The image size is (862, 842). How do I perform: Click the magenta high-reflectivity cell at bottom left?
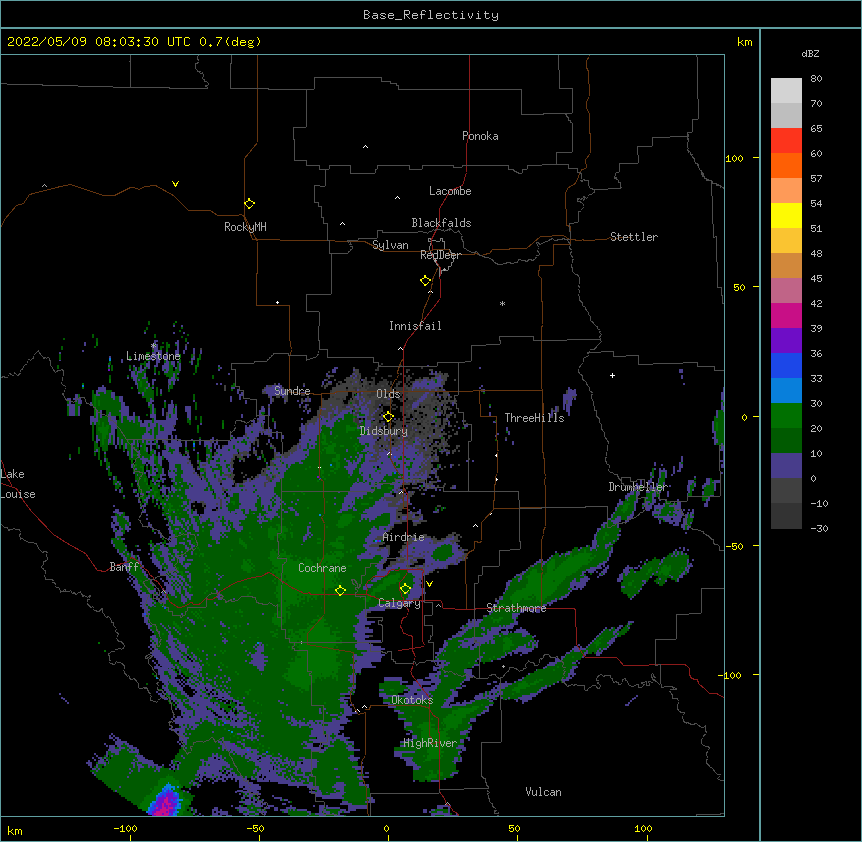(165, 803)
